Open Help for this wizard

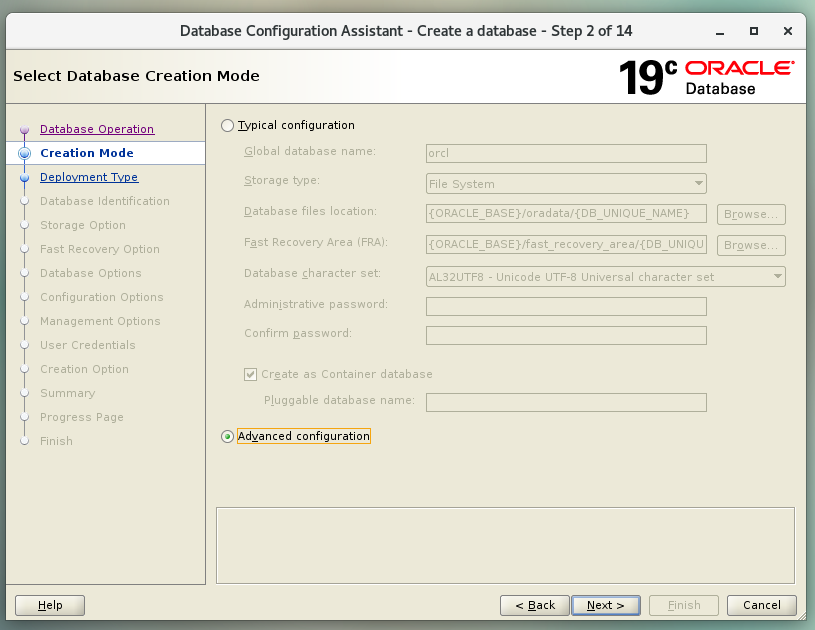[x=50, y=605]
